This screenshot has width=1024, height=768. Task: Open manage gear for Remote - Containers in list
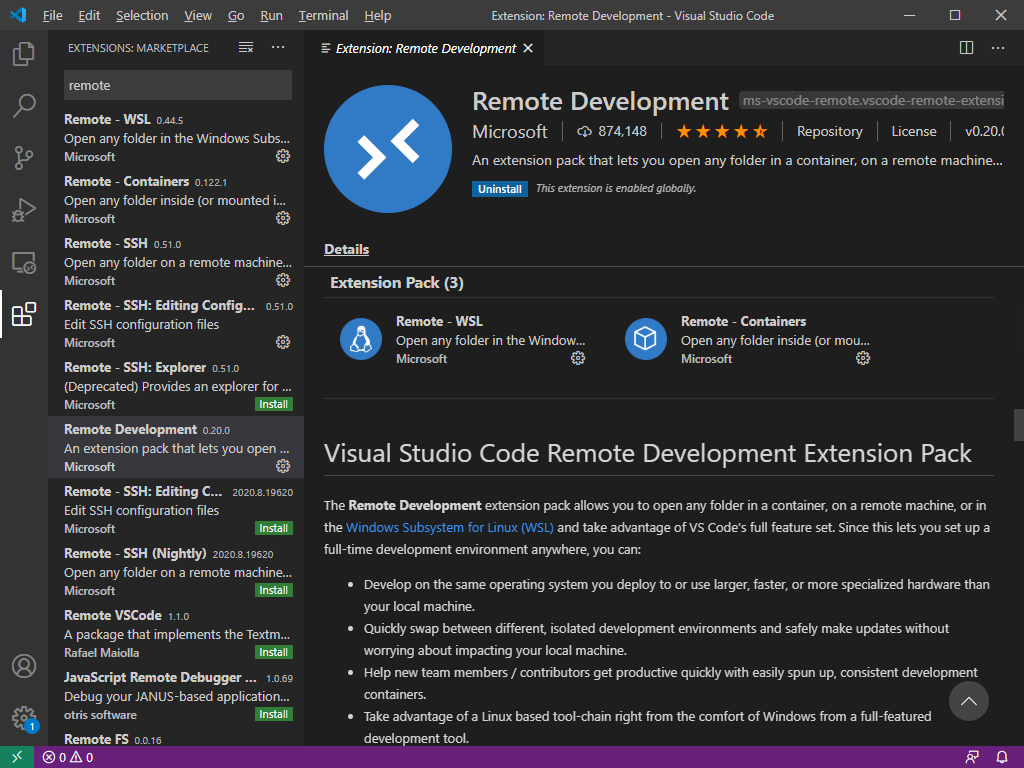click(283, 218)
